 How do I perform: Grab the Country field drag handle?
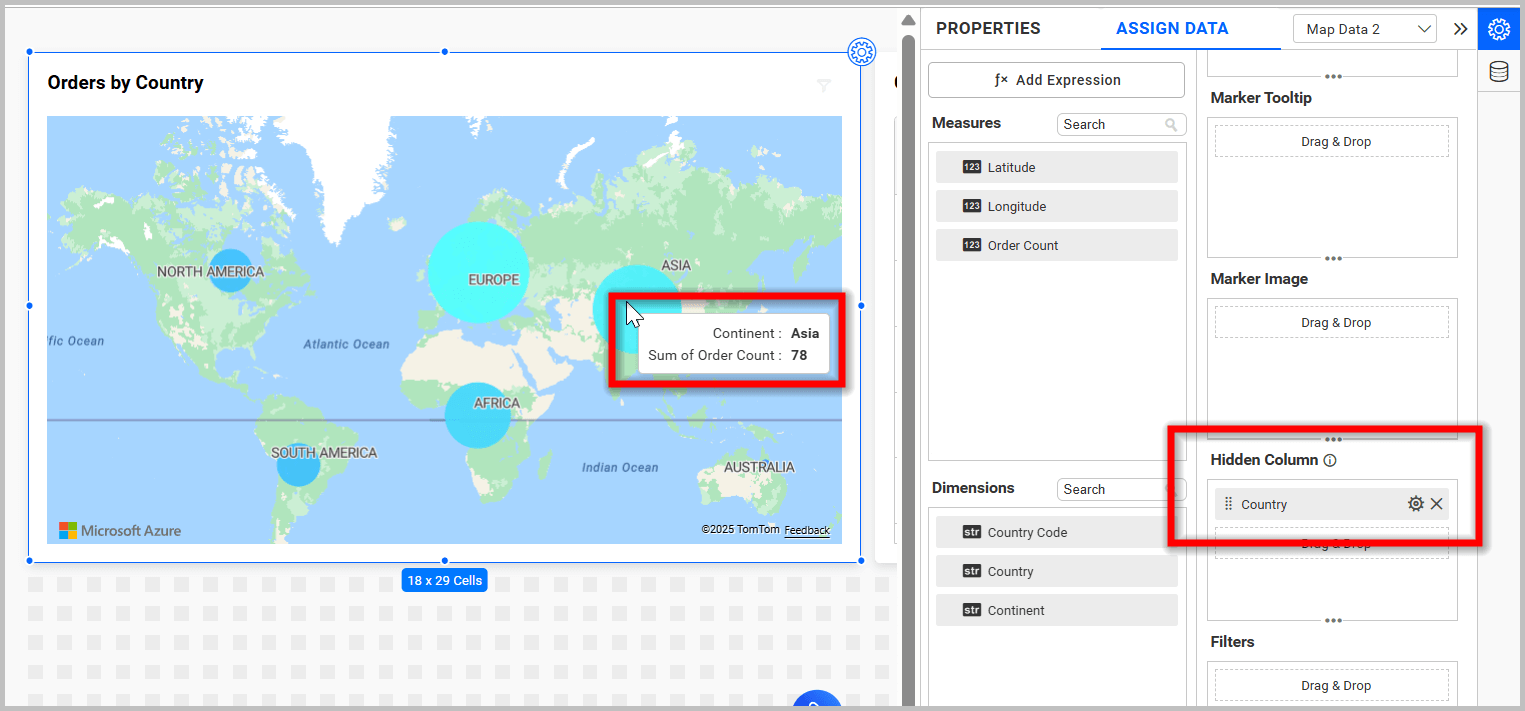click(1229, 504)
